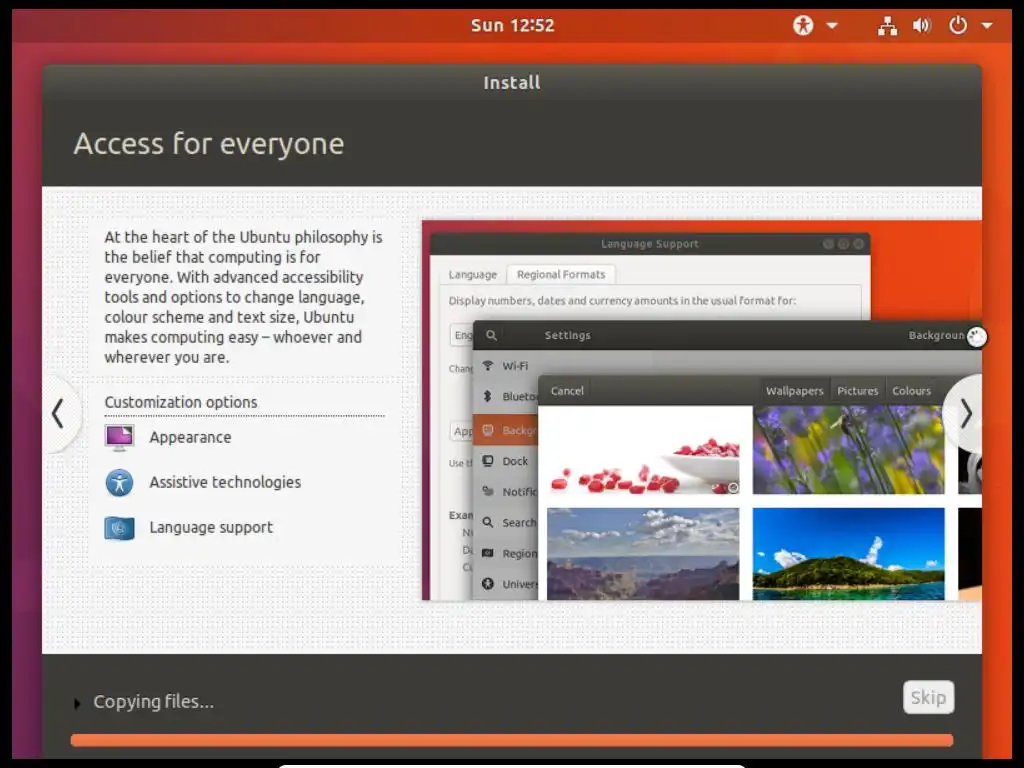Switch to the Language tab
1024x768 pixels.
473,275
